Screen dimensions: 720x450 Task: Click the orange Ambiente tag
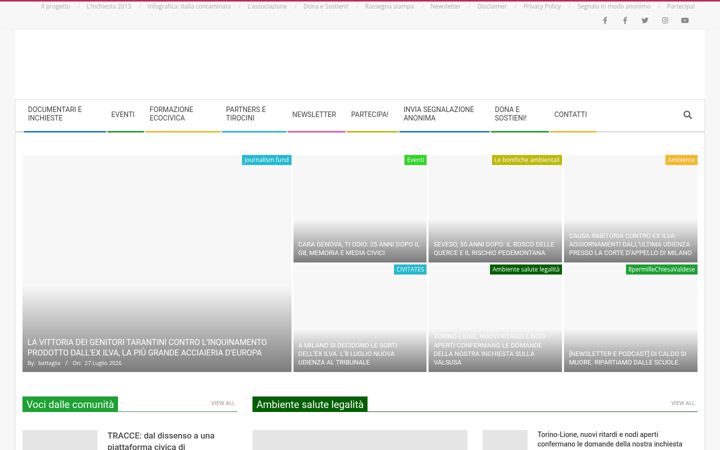click(x=681, y=160)
